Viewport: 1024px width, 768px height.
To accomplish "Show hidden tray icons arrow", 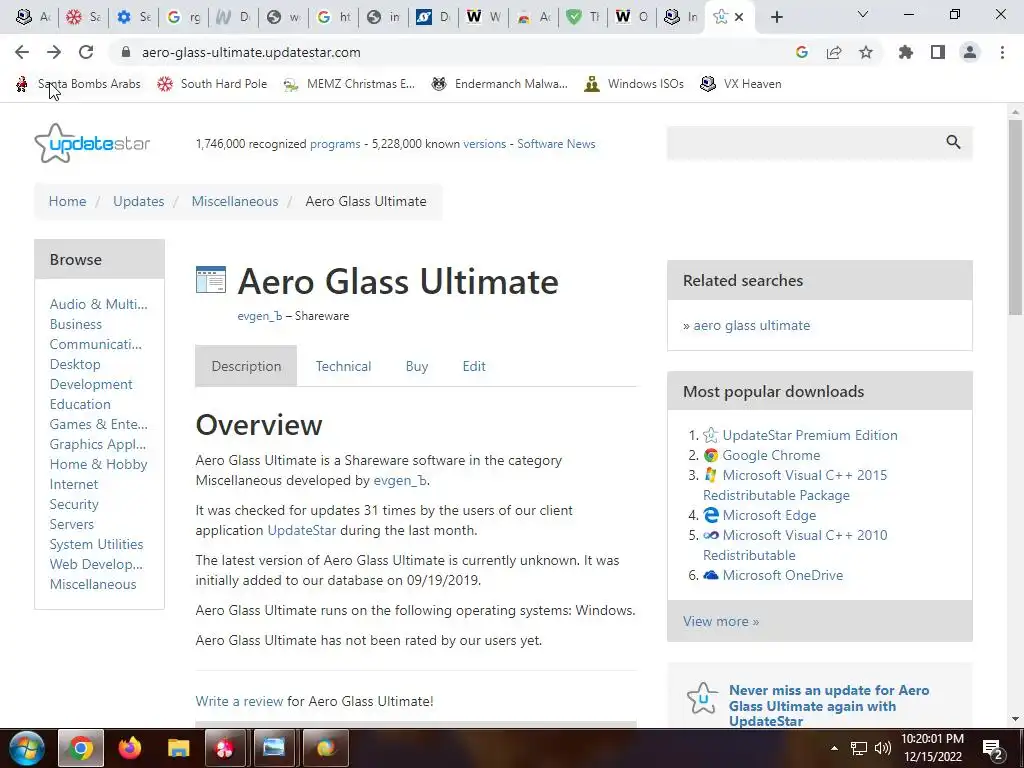I will point(834,748).
